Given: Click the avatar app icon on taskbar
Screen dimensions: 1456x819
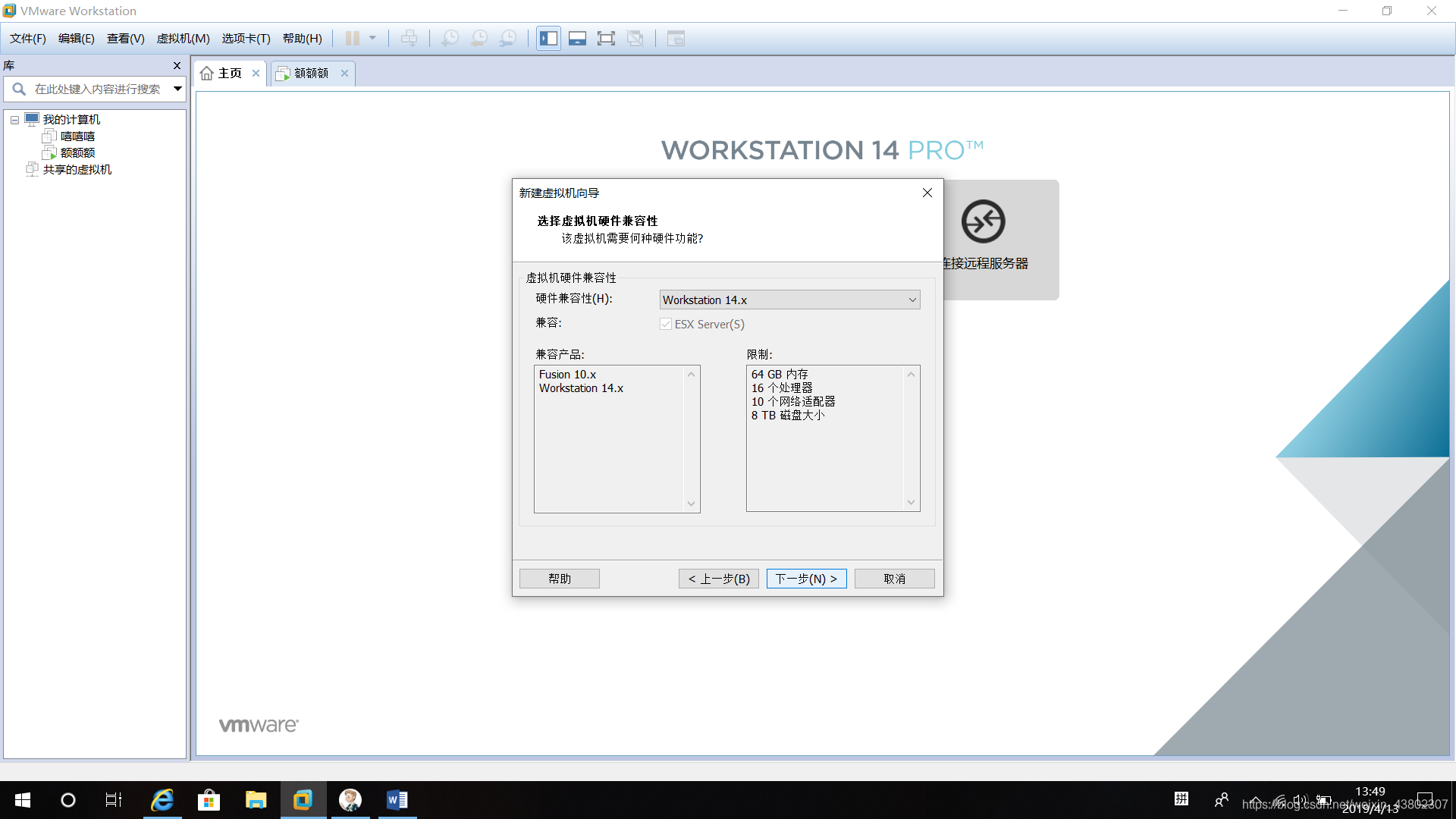Looking at the screenshot, I should (350, 800).
